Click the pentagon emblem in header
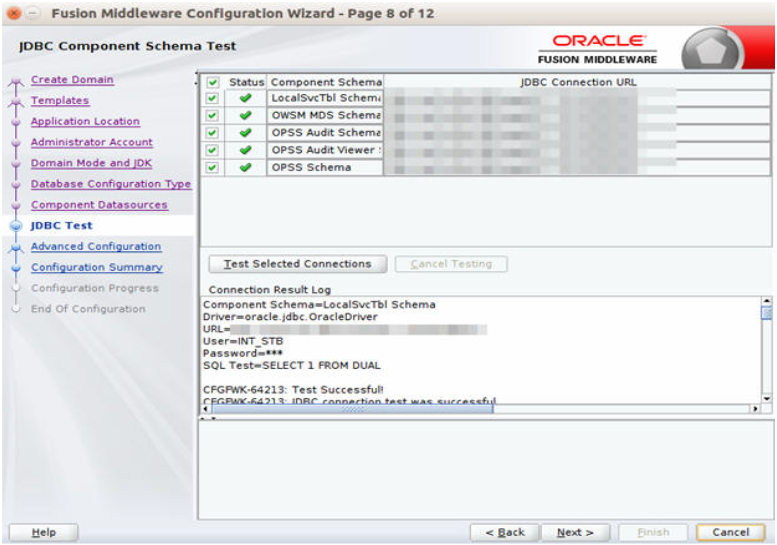Screen dimensions: 777x545 pyautogui.click(x=711, y=51)
